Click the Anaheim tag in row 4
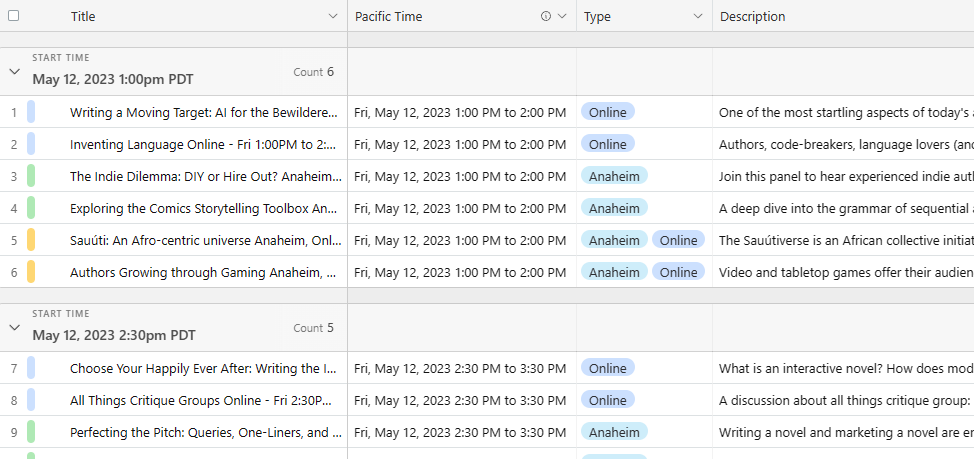Viewport: 974px width, 459px height. click(x=614, y=208)
